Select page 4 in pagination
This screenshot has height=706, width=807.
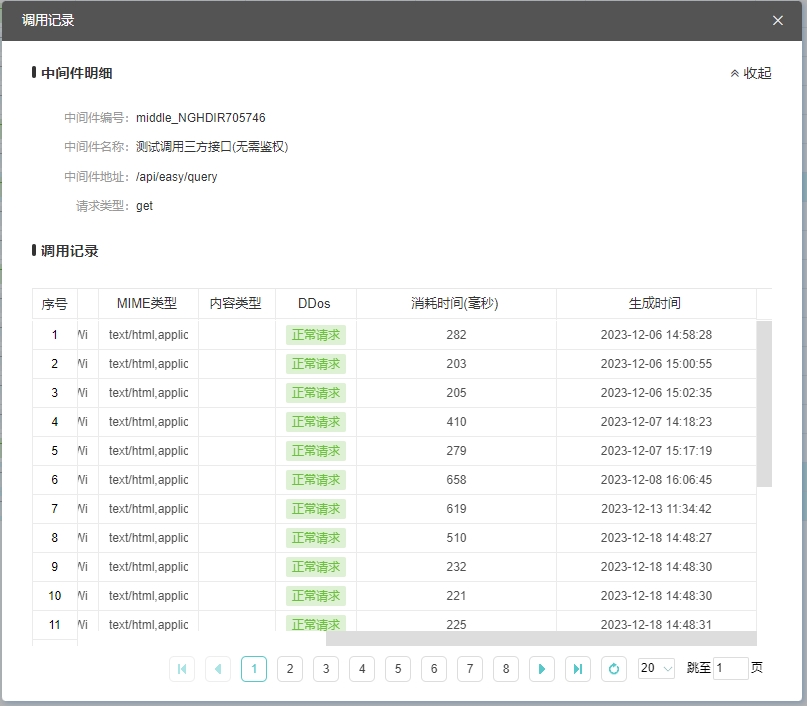tap(362, 669)
